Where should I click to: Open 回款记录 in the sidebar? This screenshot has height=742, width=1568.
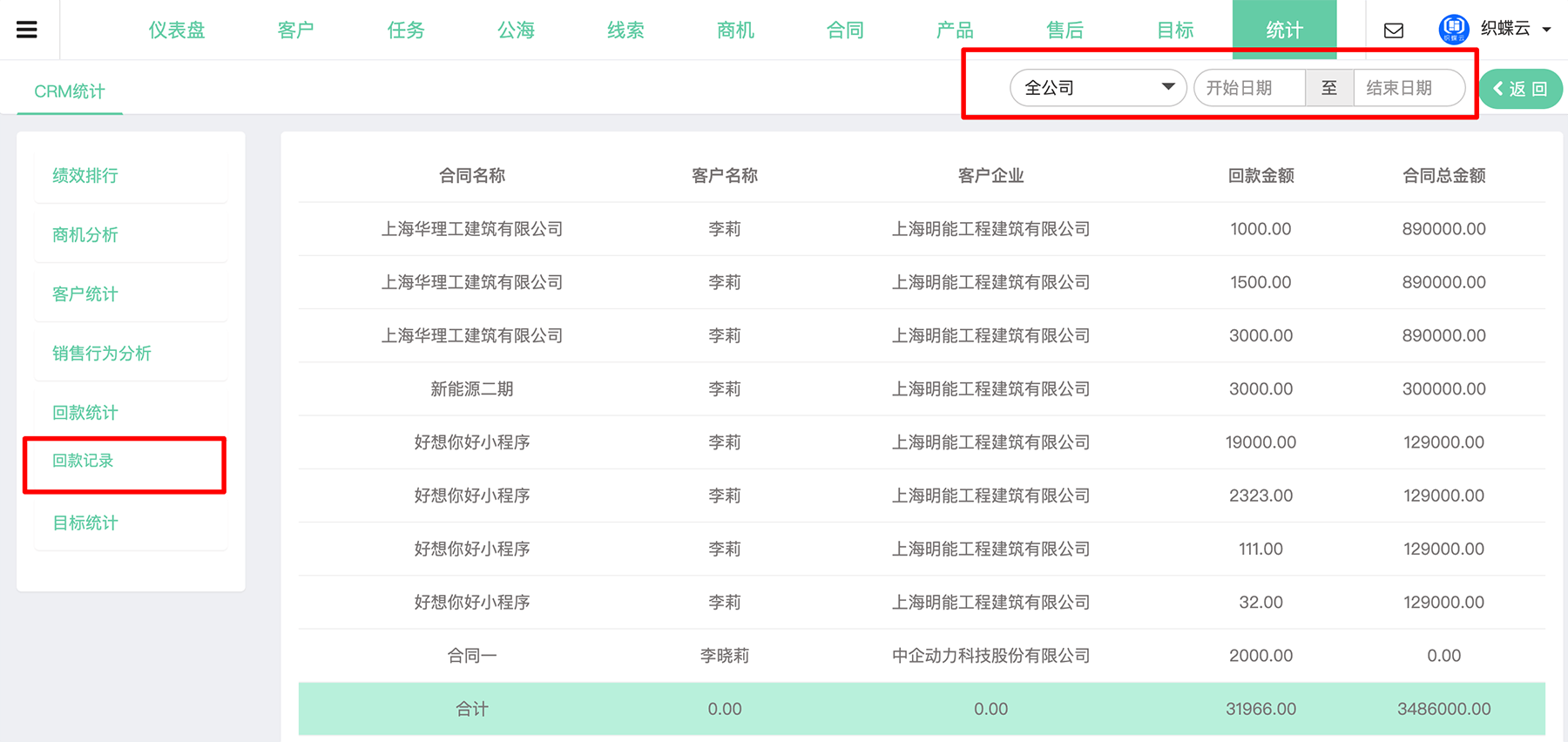tap(84, 461)
